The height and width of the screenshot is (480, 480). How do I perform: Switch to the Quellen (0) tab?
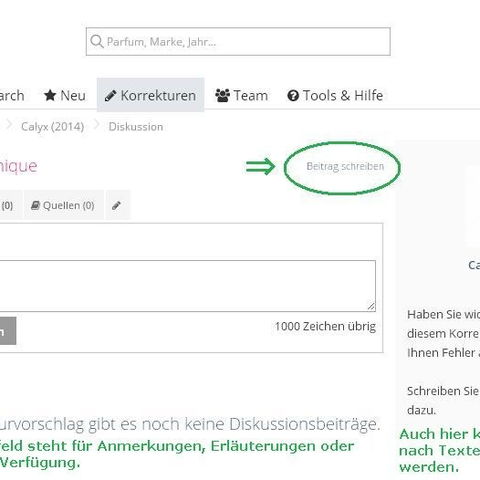63,205
